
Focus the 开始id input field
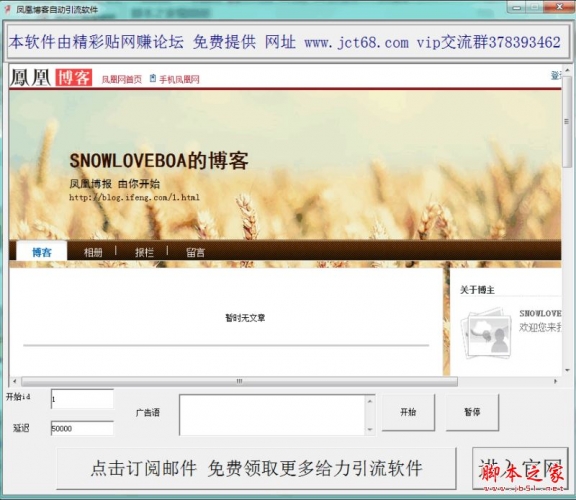(x=82, y=399)
